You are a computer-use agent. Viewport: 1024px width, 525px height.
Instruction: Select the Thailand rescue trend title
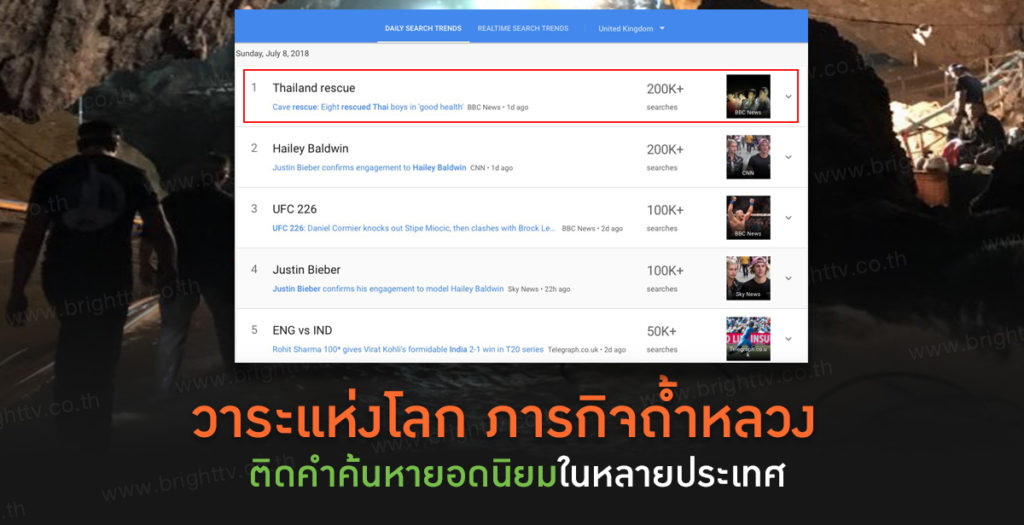[313, 88]
